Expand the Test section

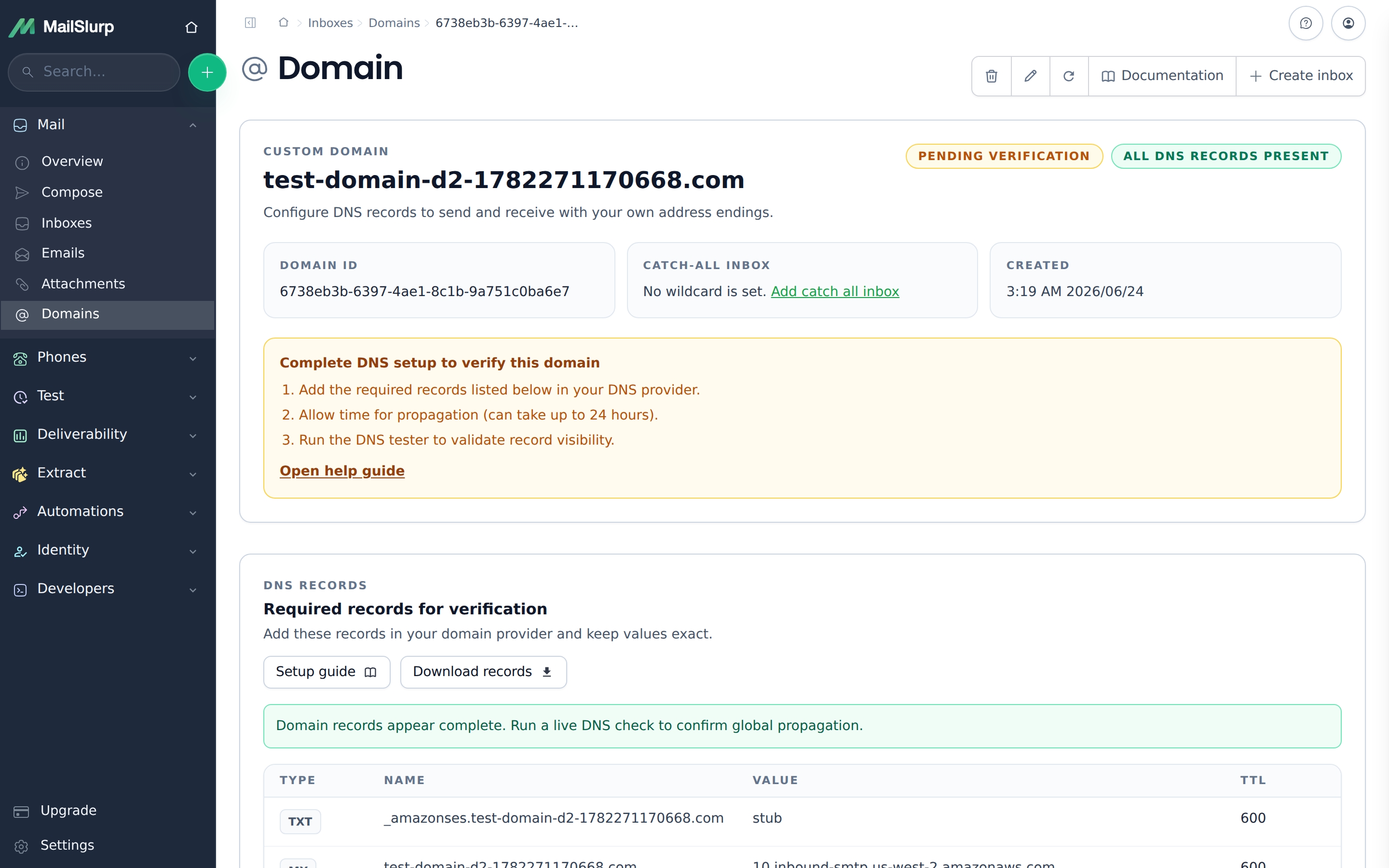(108, 396)
